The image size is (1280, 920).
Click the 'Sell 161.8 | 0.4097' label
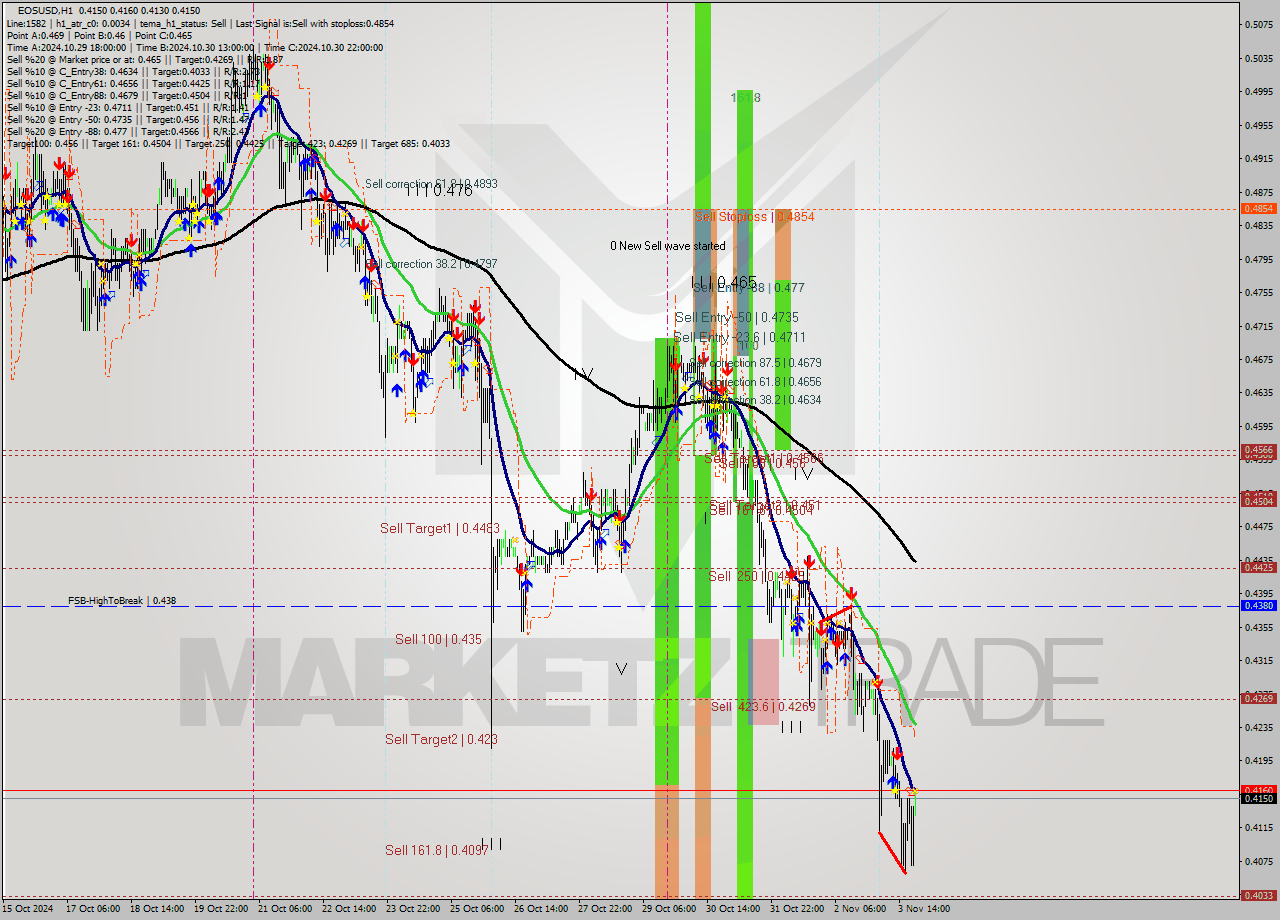[x=437, y=850]
